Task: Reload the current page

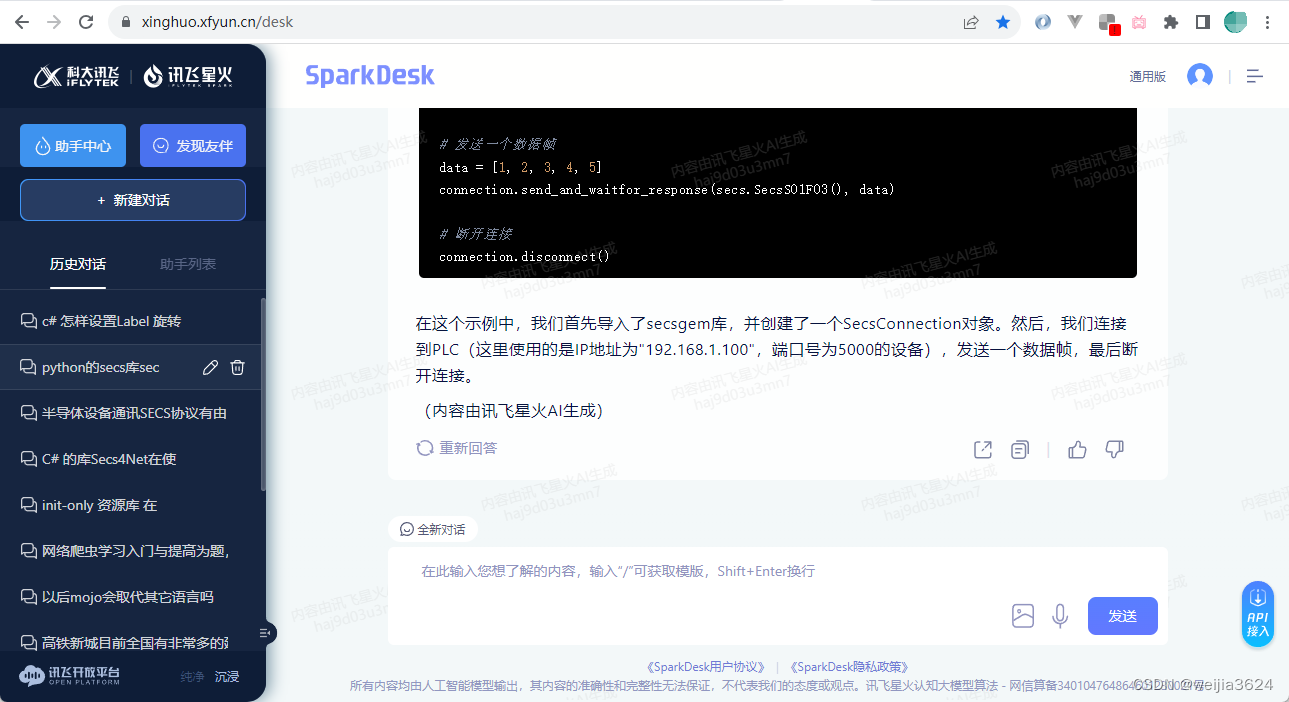Action: coord(86,21)
